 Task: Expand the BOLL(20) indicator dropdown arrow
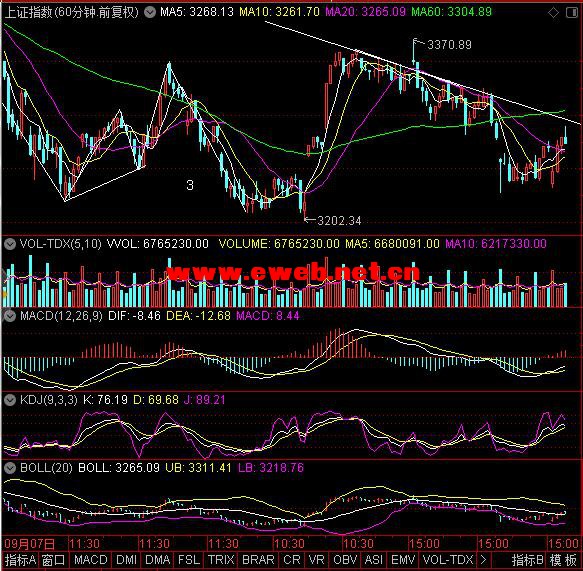coord(10,468)
